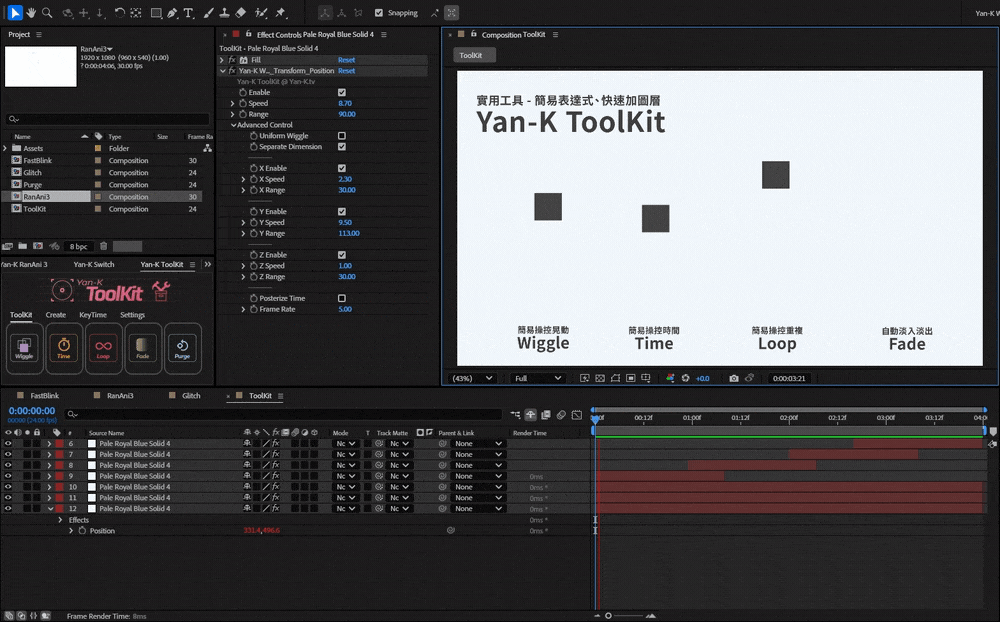Click the Speed value 8.70
Image resolution: width=1000 pixels, height=622 pixels.
click(345, 103)
